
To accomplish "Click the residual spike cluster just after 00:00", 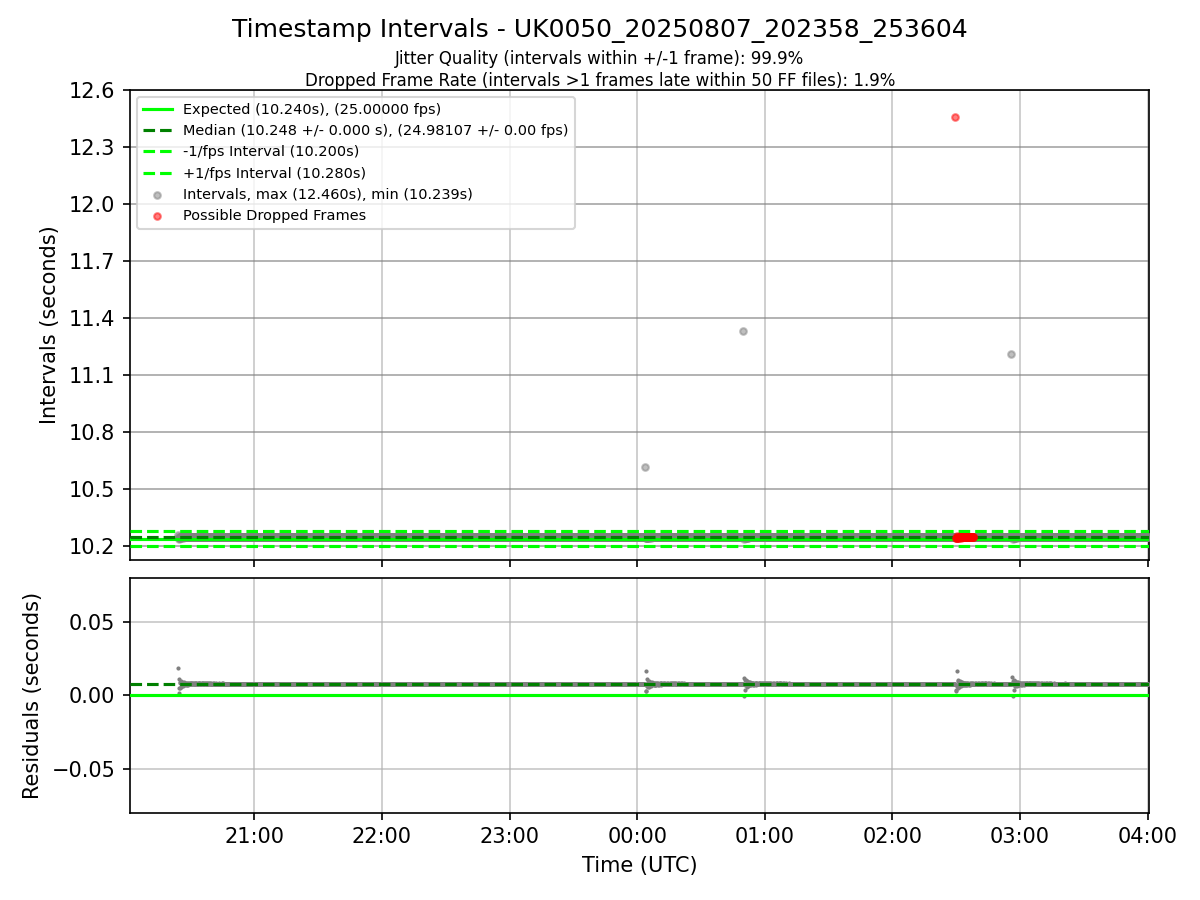I will (x=647, y=682).
